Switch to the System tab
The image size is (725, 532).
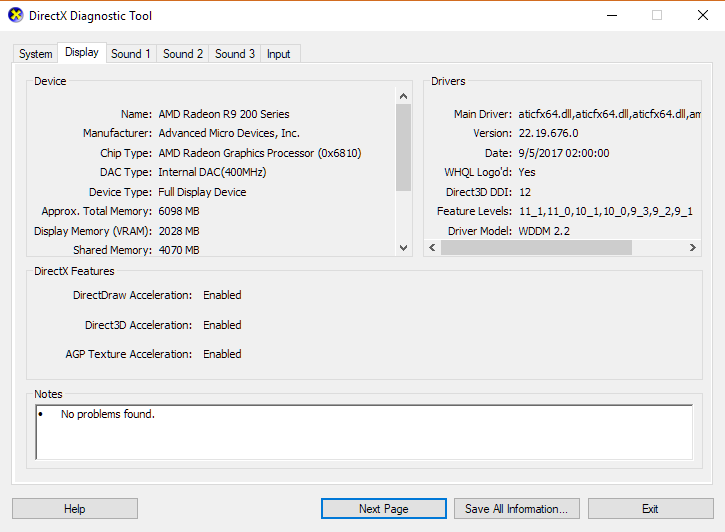pos(36,54)
